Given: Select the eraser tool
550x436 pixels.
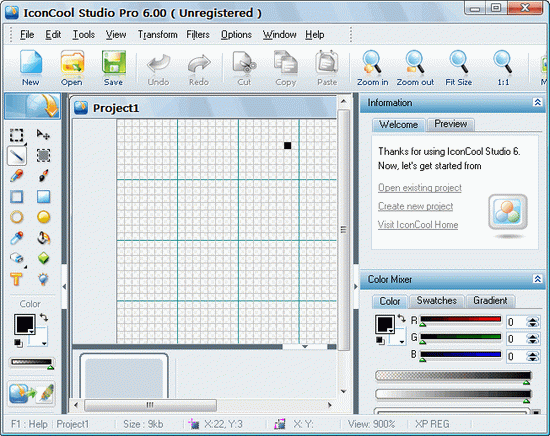Looking at the screenshot, I should (x=16, y=259).
